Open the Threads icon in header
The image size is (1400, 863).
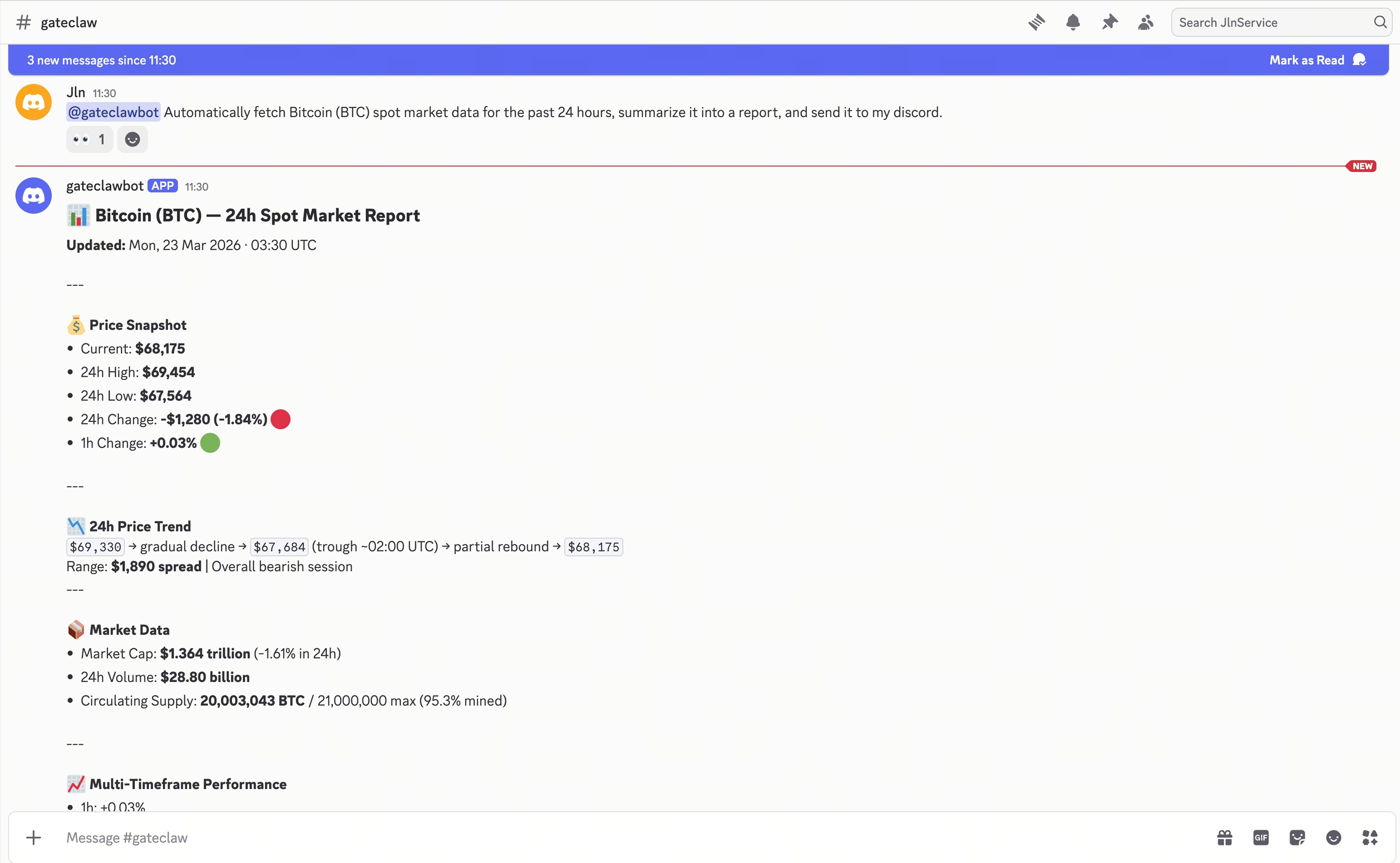click(x=1036, y=22)
